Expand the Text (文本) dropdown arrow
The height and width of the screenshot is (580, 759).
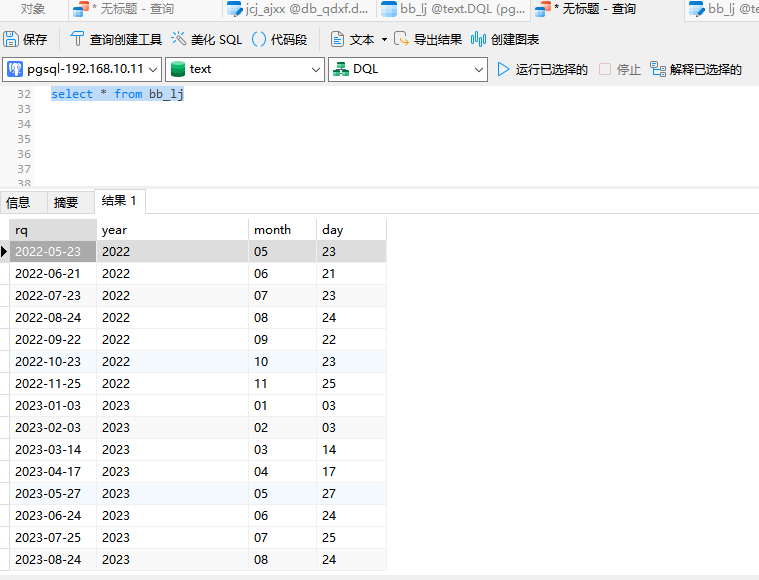[384, 40]
